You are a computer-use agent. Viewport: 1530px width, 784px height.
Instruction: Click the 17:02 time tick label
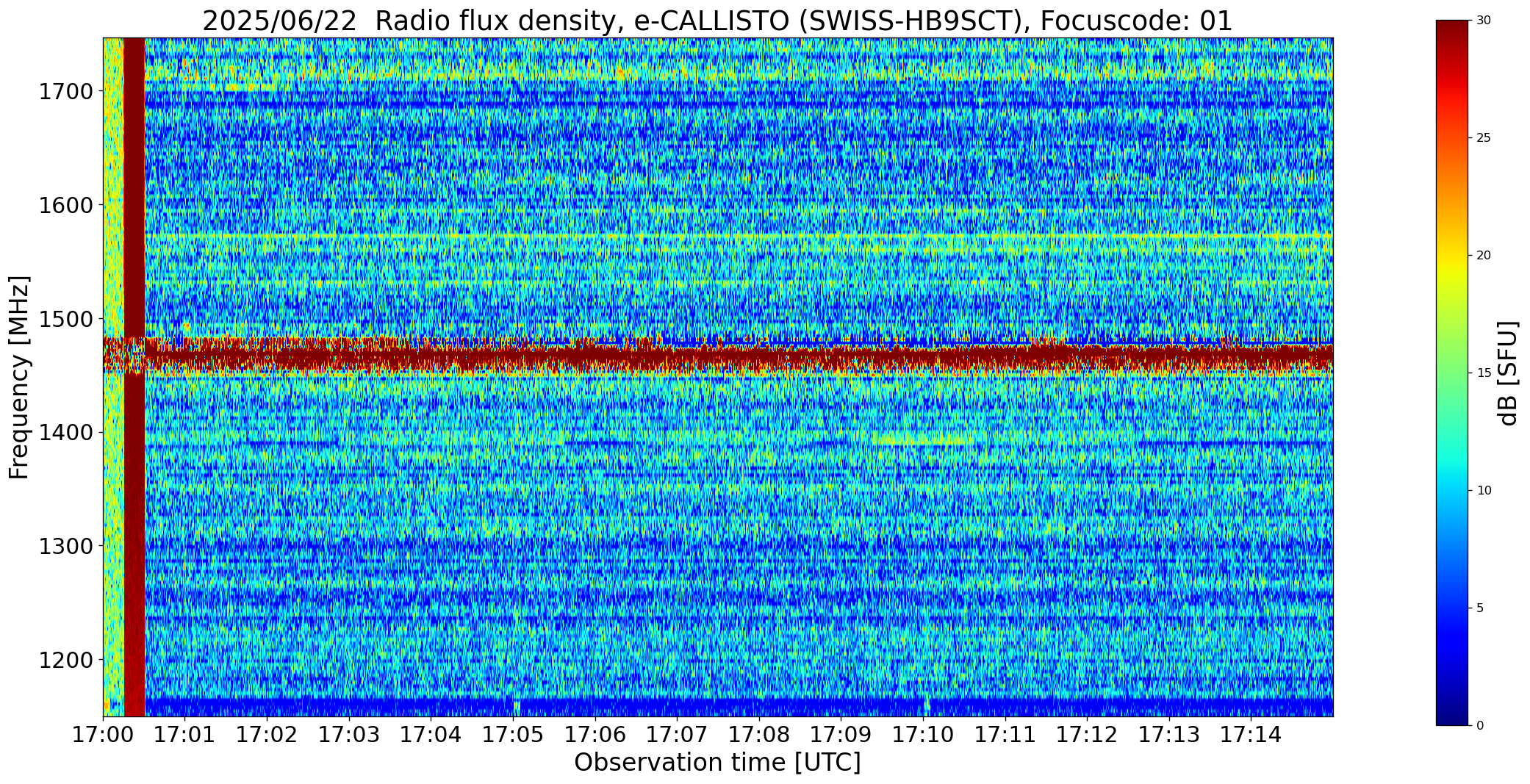click(x=267, y=735)
